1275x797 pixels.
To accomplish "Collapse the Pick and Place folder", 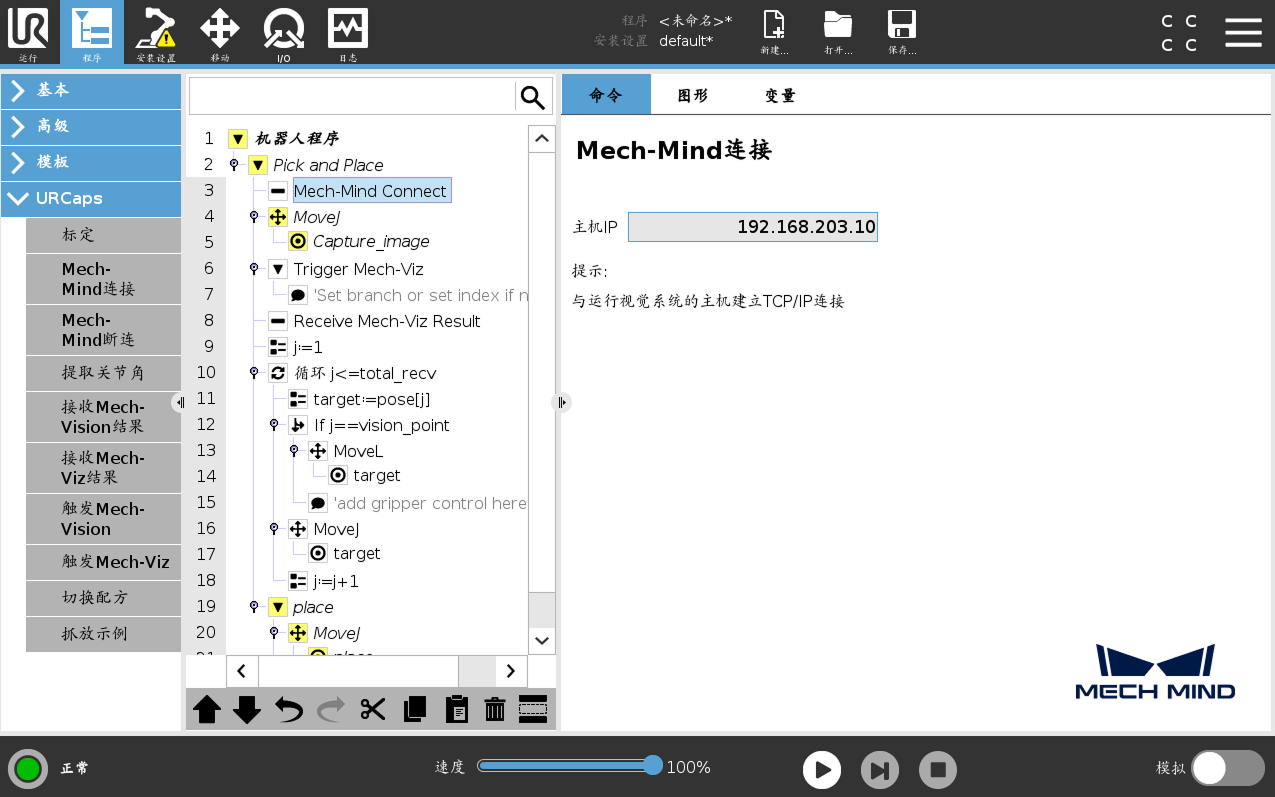I will [x=258, y=165].
